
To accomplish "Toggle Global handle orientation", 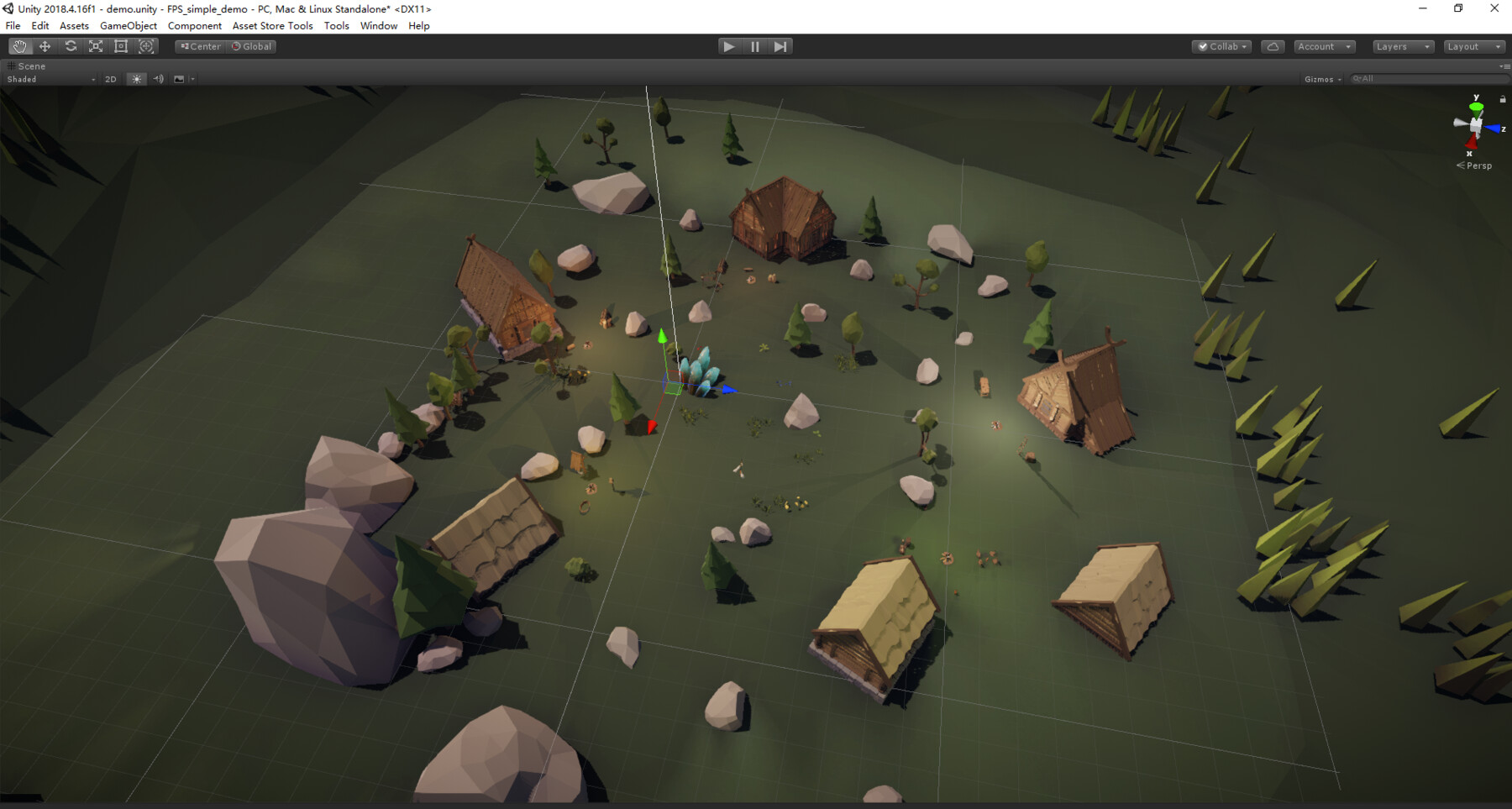I will coord(250,46).
